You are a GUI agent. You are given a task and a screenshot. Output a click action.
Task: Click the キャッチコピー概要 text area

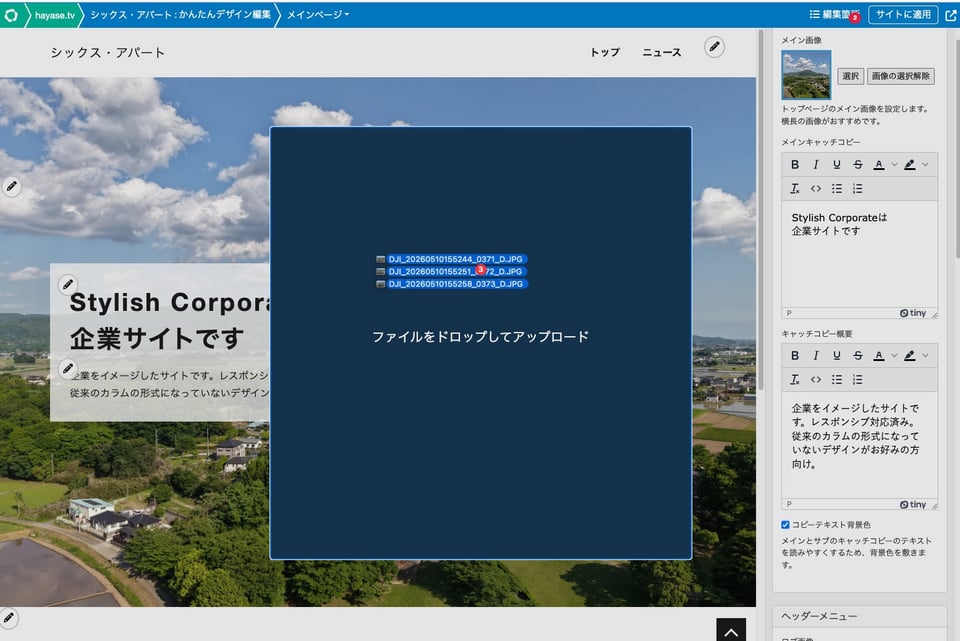859,445
